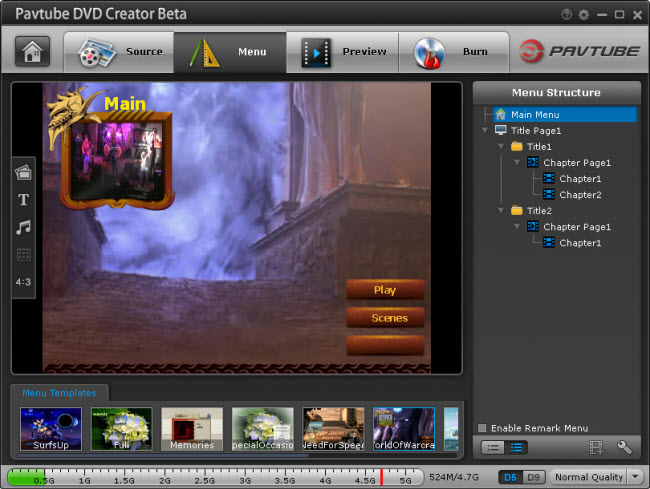Choose the Memories menu template thumbnail
The height and width of the screenshot is (489, 650).
point(192,429)
